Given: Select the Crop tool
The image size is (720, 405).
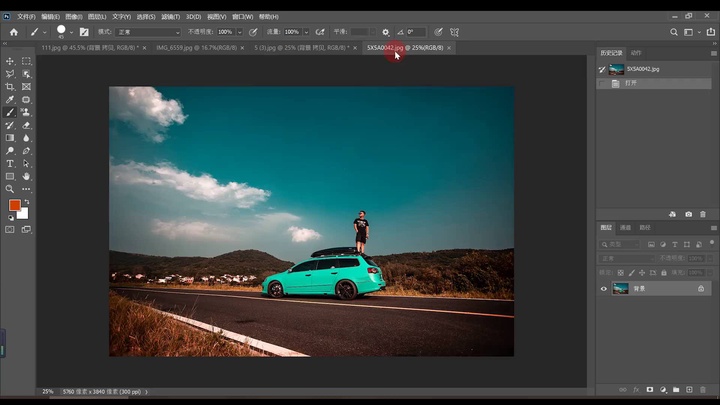Looking at the screenshot, I should (x=10, y=87).
